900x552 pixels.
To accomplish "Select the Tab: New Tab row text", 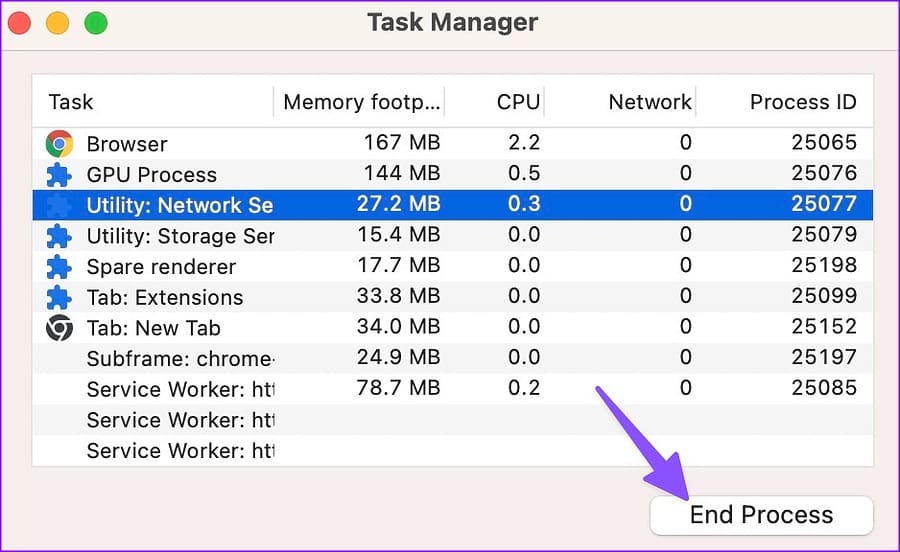I will click(153, 328).
